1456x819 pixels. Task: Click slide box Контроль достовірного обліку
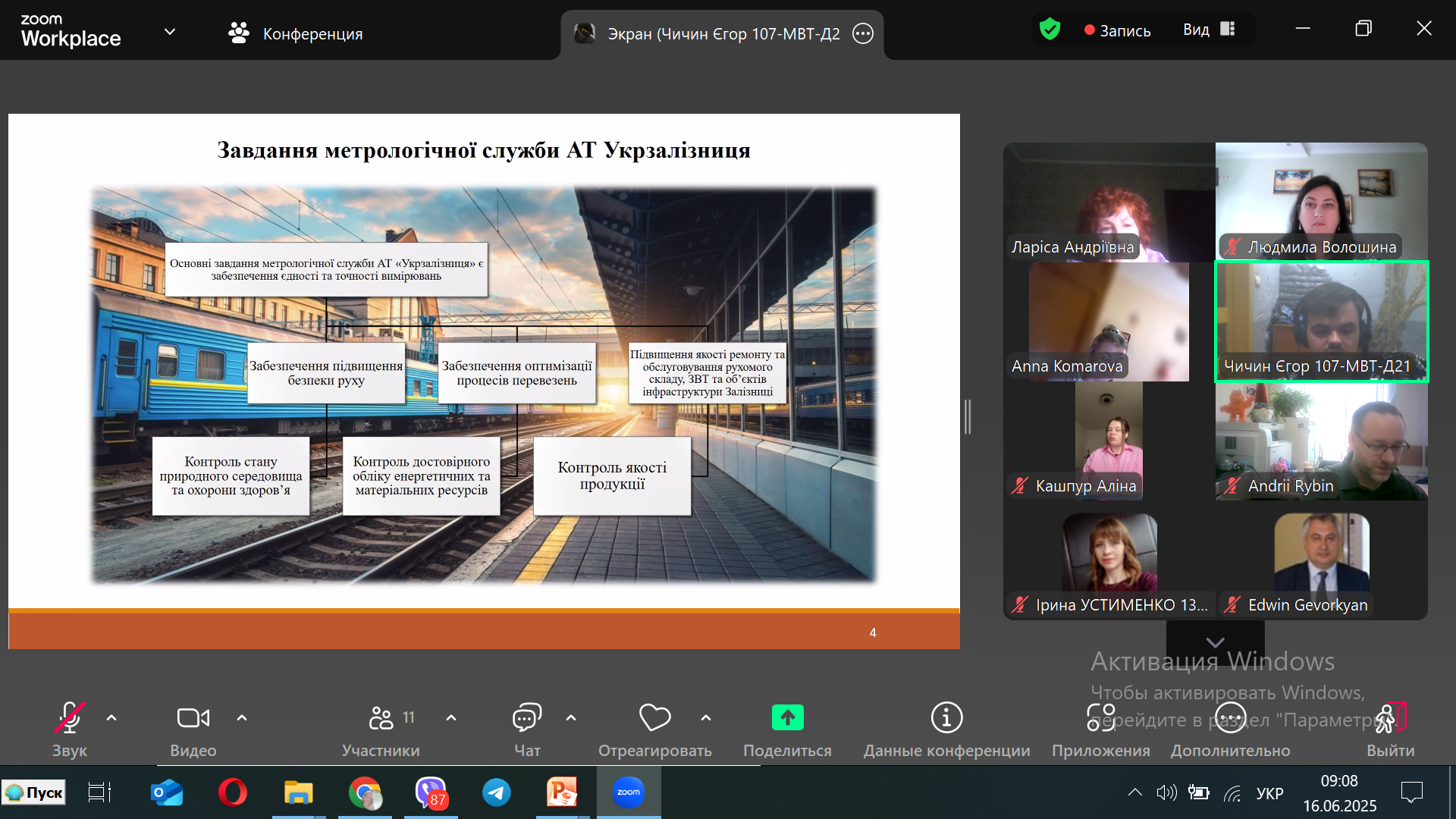click(421, 475)
